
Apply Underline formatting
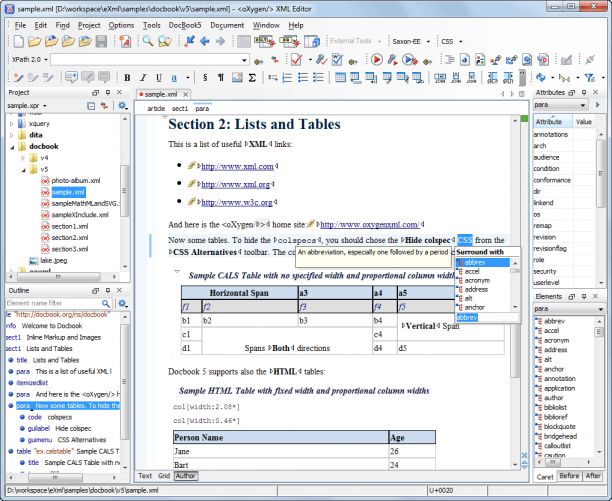tap(159, 78)
